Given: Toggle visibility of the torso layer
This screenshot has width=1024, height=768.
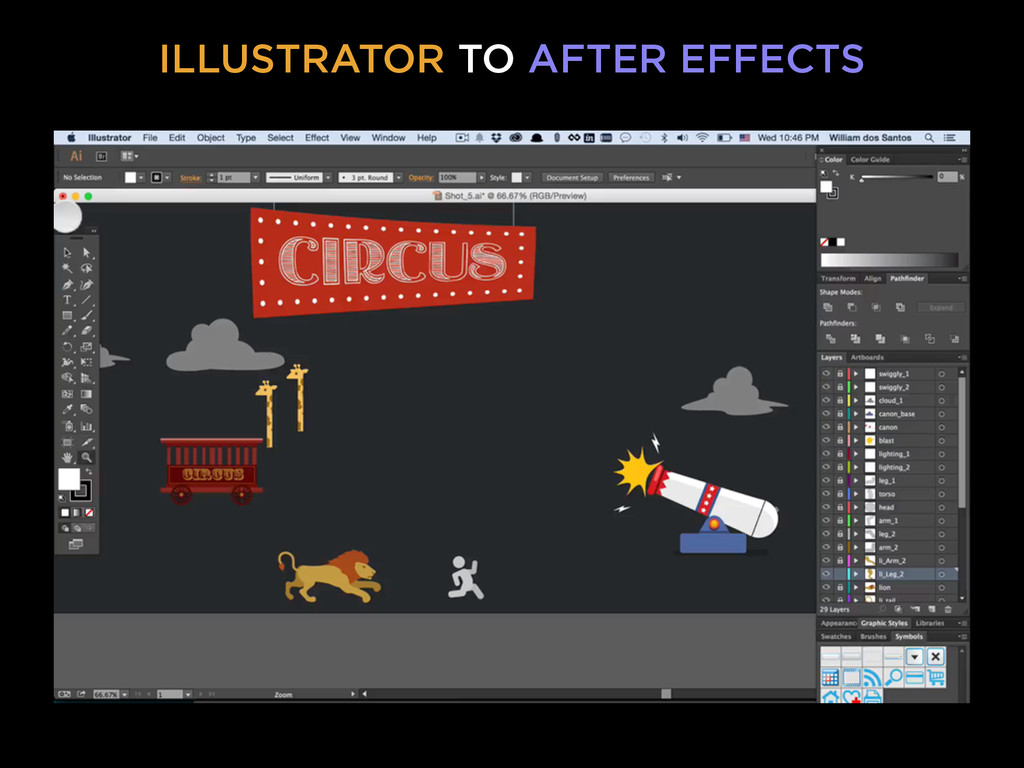Looking at the screenshot, I should tap(826, 494).
